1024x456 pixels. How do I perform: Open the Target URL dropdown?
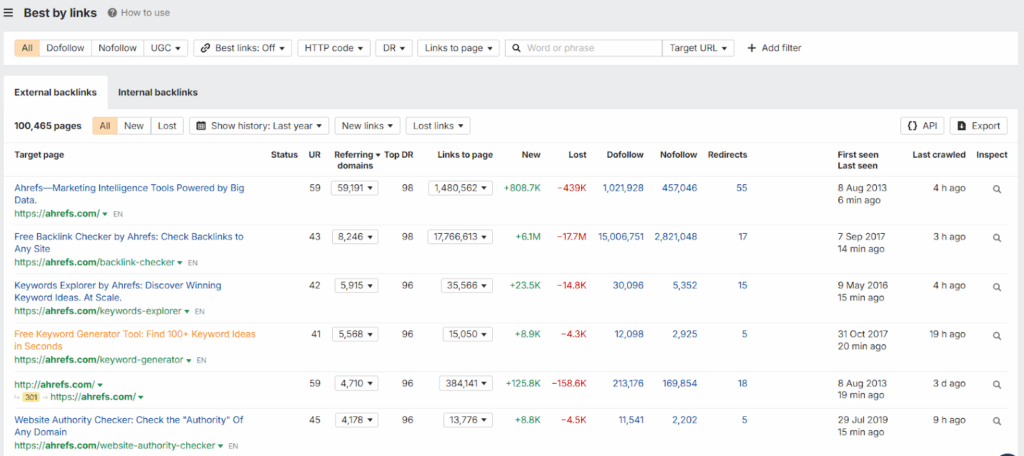tap(698, 48)
